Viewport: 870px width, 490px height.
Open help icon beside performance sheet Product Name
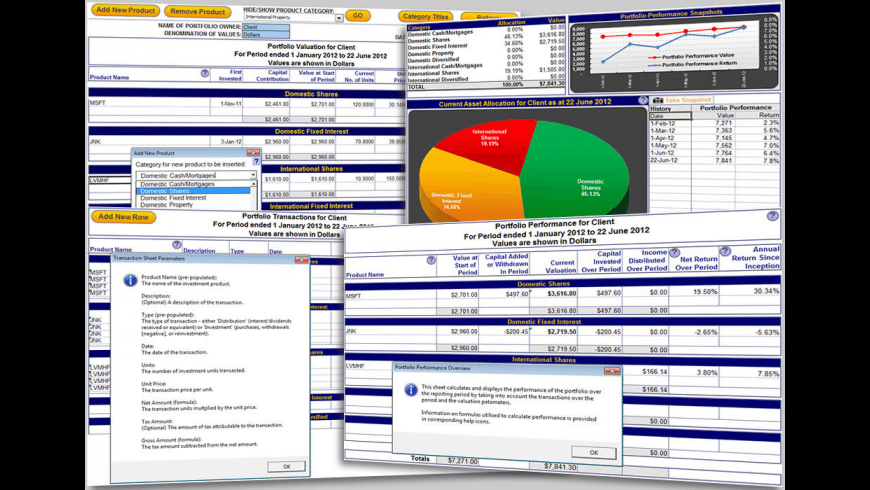click(x=431, y=260)
